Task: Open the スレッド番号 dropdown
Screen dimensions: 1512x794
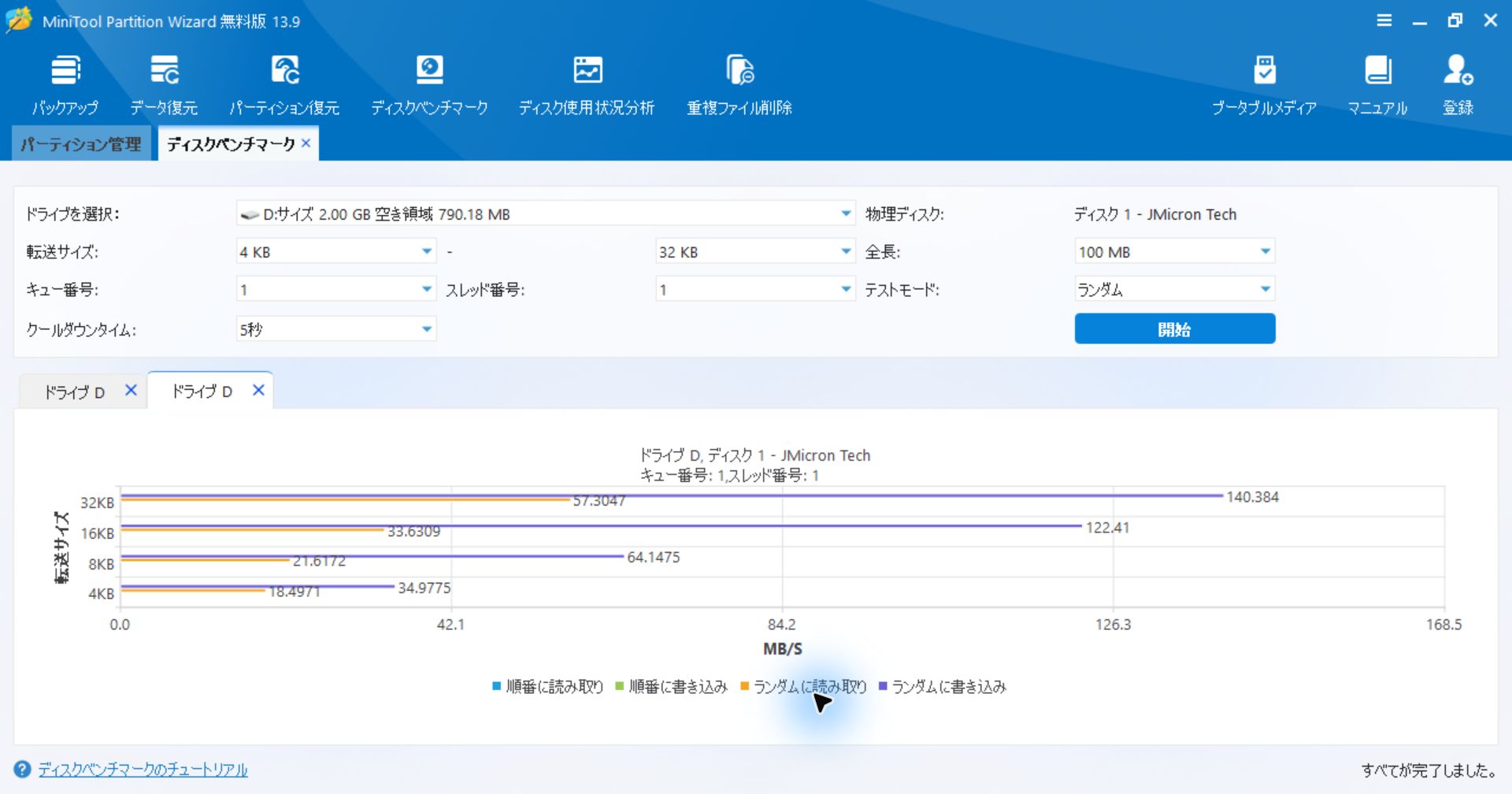Action: click(x=755, y=289)
